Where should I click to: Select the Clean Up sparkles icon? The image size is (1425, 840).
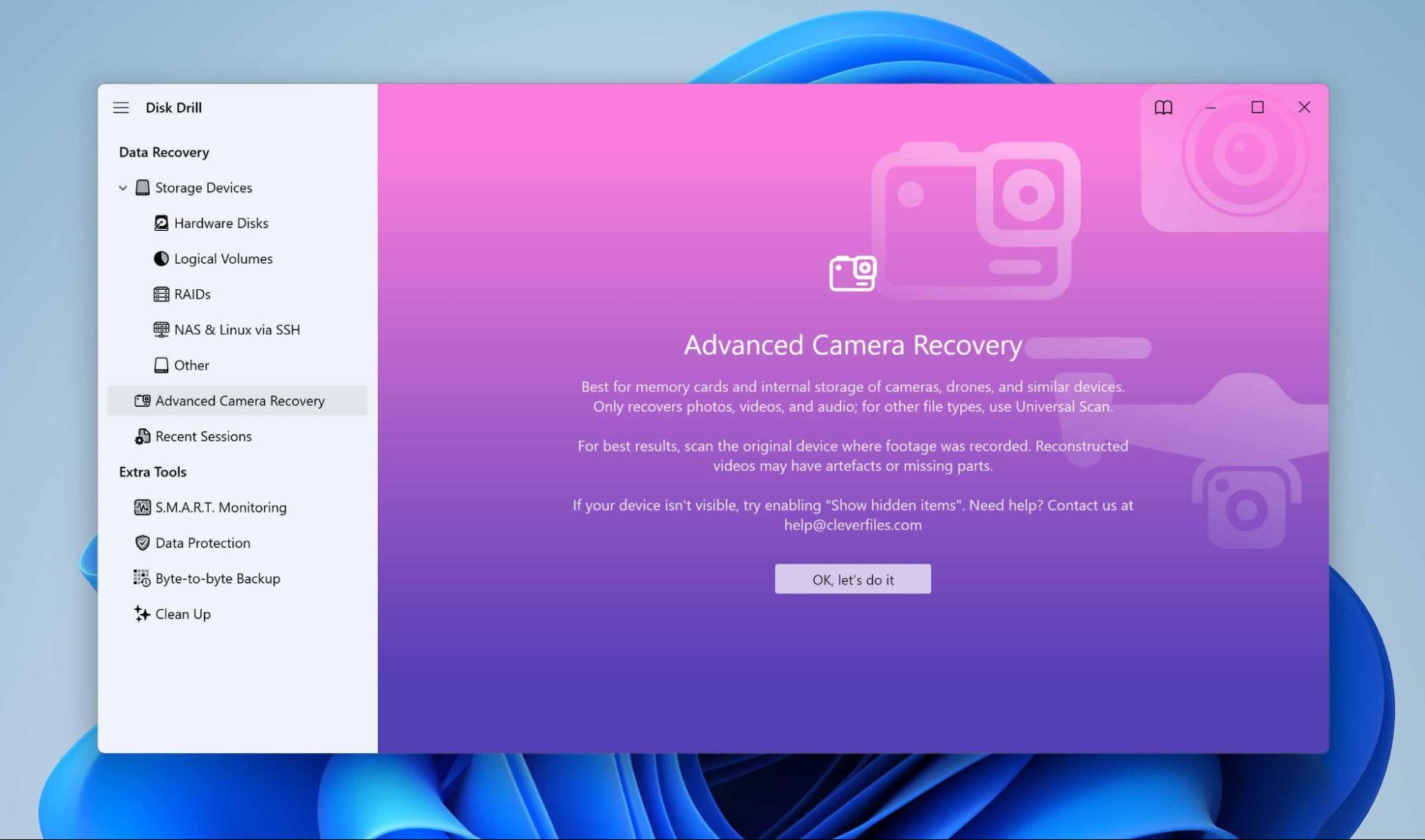pos(141,613)
